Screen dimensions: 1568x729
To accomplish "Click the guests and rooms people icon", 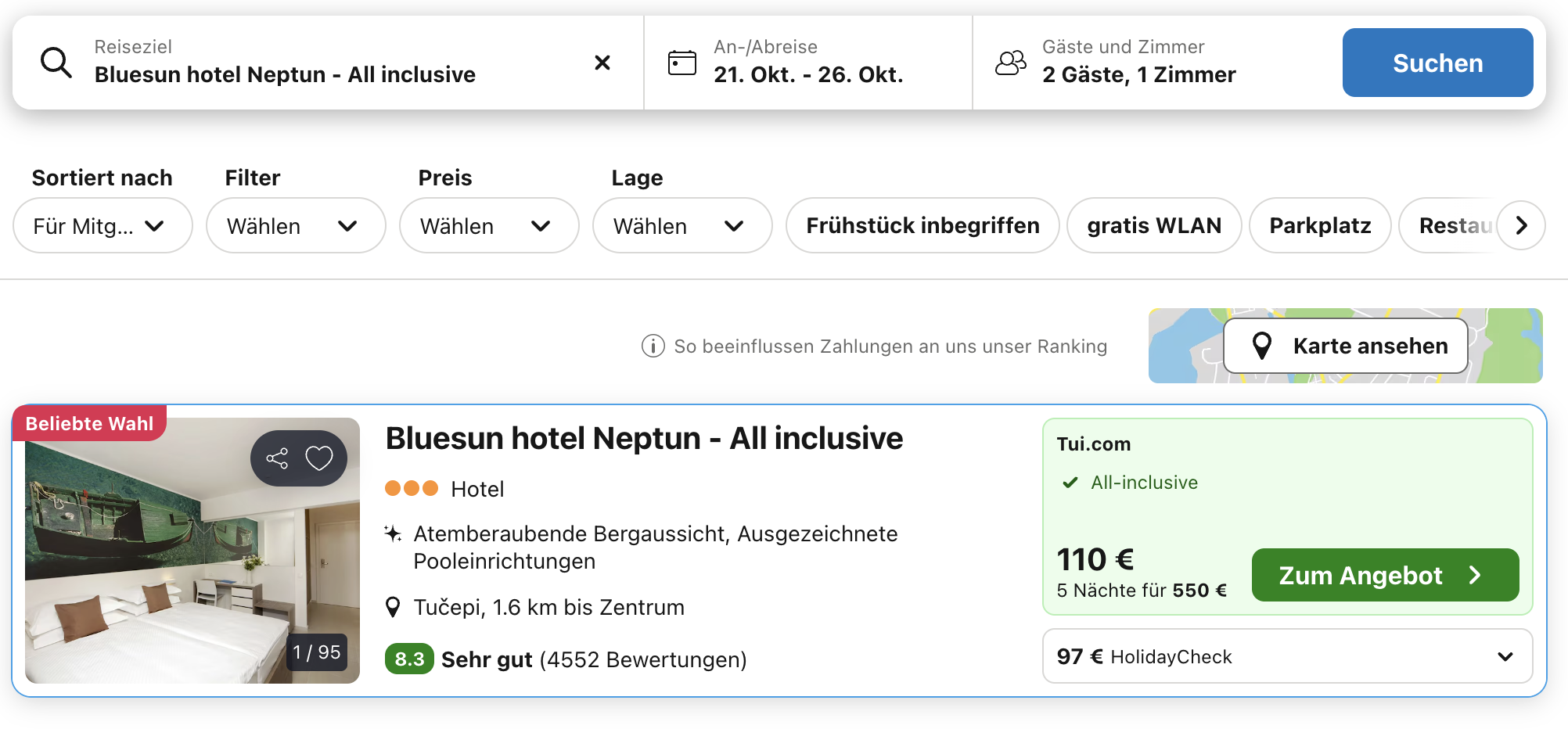I will coord(1010,63).
